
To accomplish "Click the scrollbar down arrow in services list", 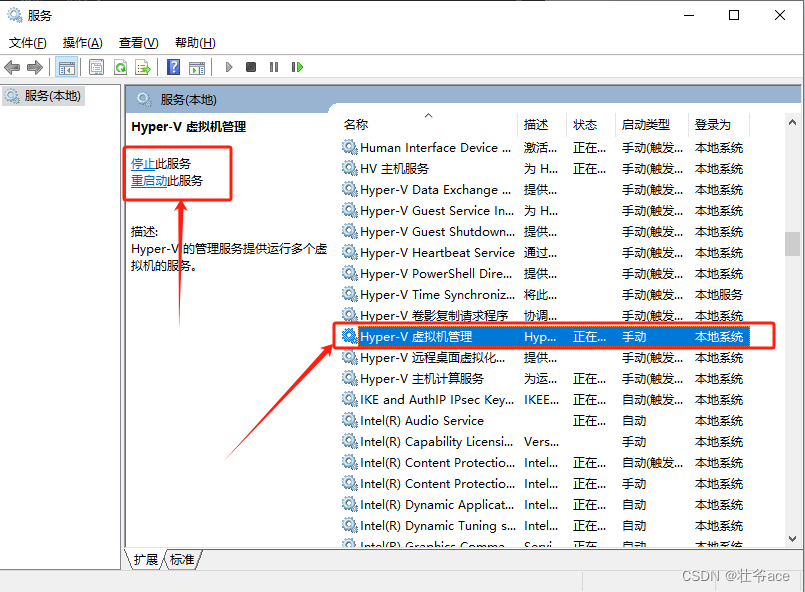I will point(792,539).
